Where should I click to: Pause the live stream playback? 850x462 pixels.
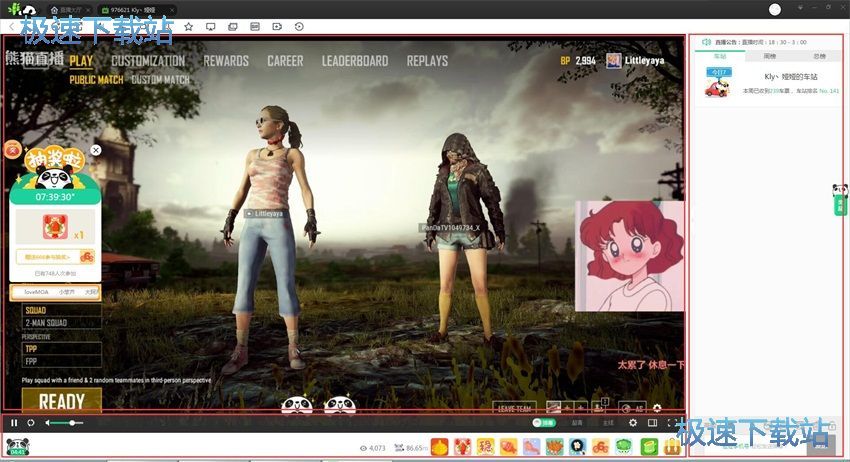[15, 423]
